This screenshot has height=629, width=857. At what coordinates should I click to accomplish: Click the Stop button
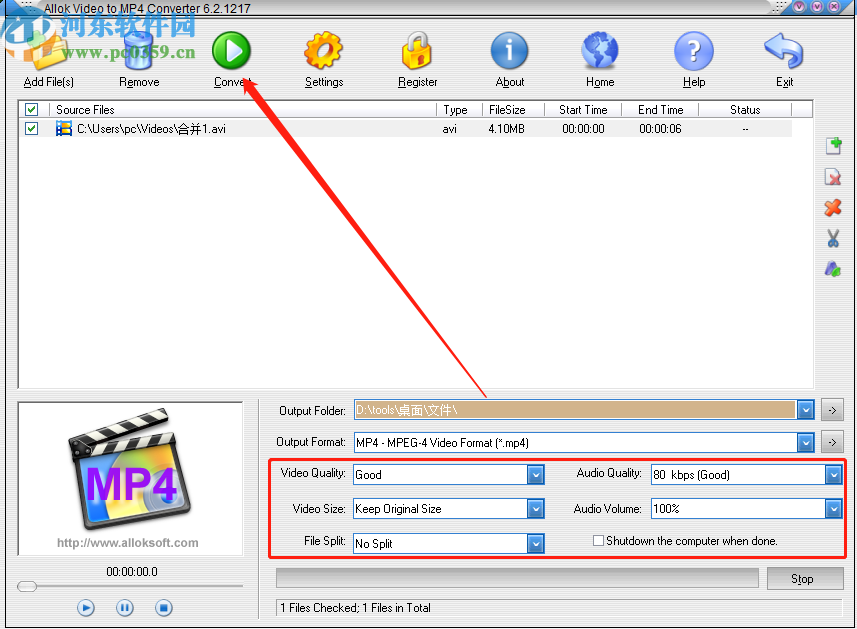[804, 579]
